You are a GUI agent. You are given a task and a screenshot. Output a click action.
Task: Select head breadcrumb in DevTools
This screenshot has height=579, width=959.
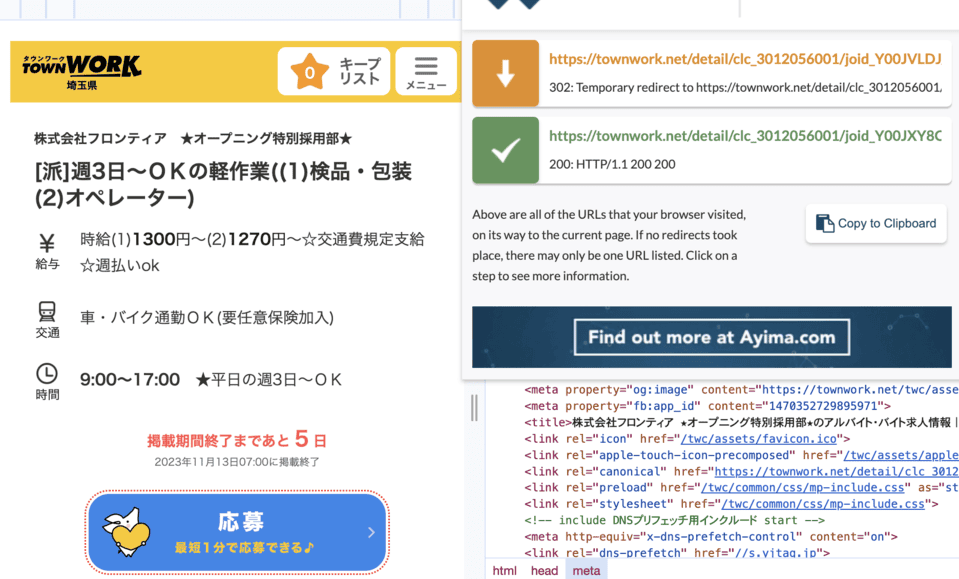pyautogui.click(x=544, y=570)
